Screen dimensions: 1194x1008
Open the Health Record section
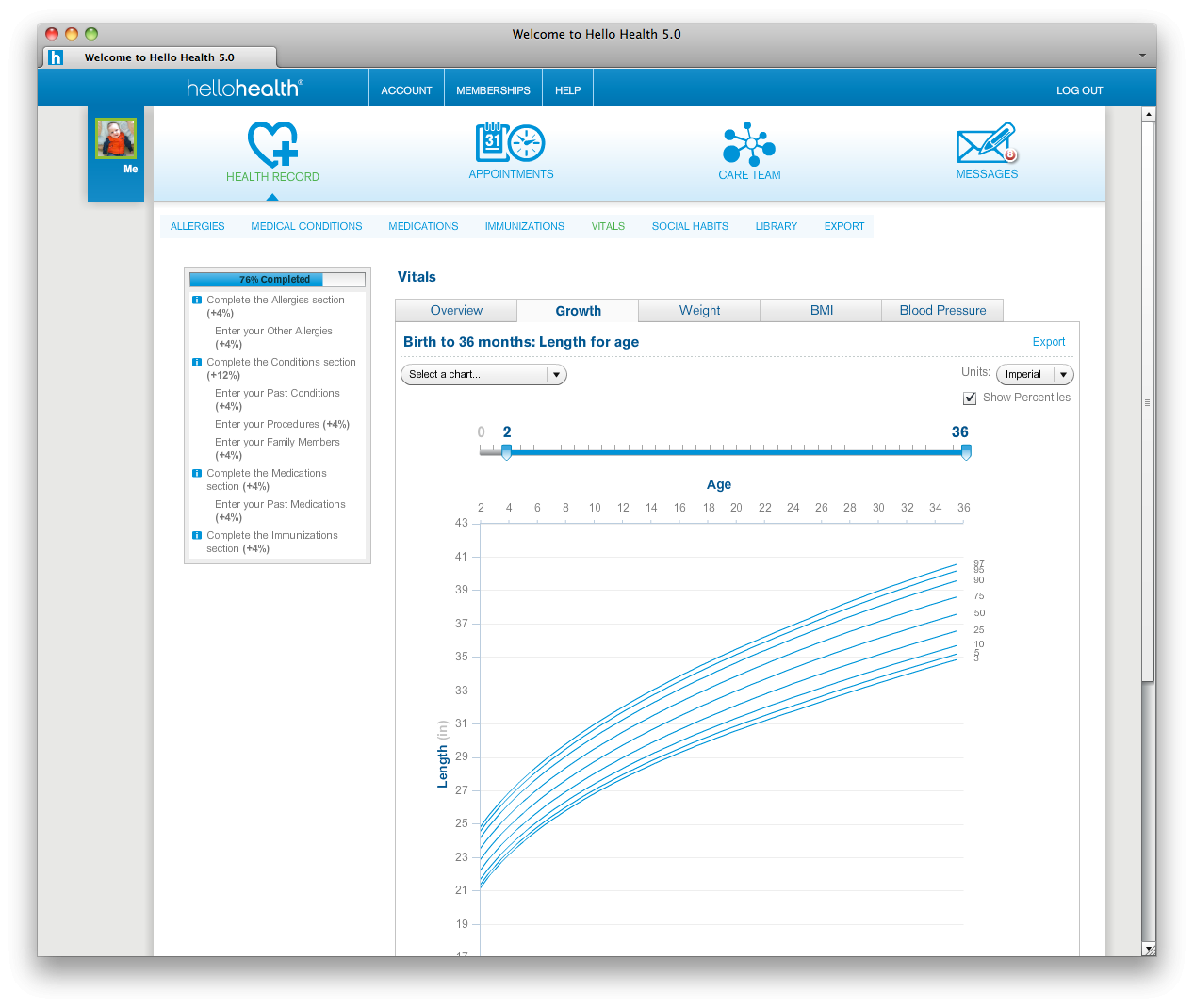[x=272, y=151]
